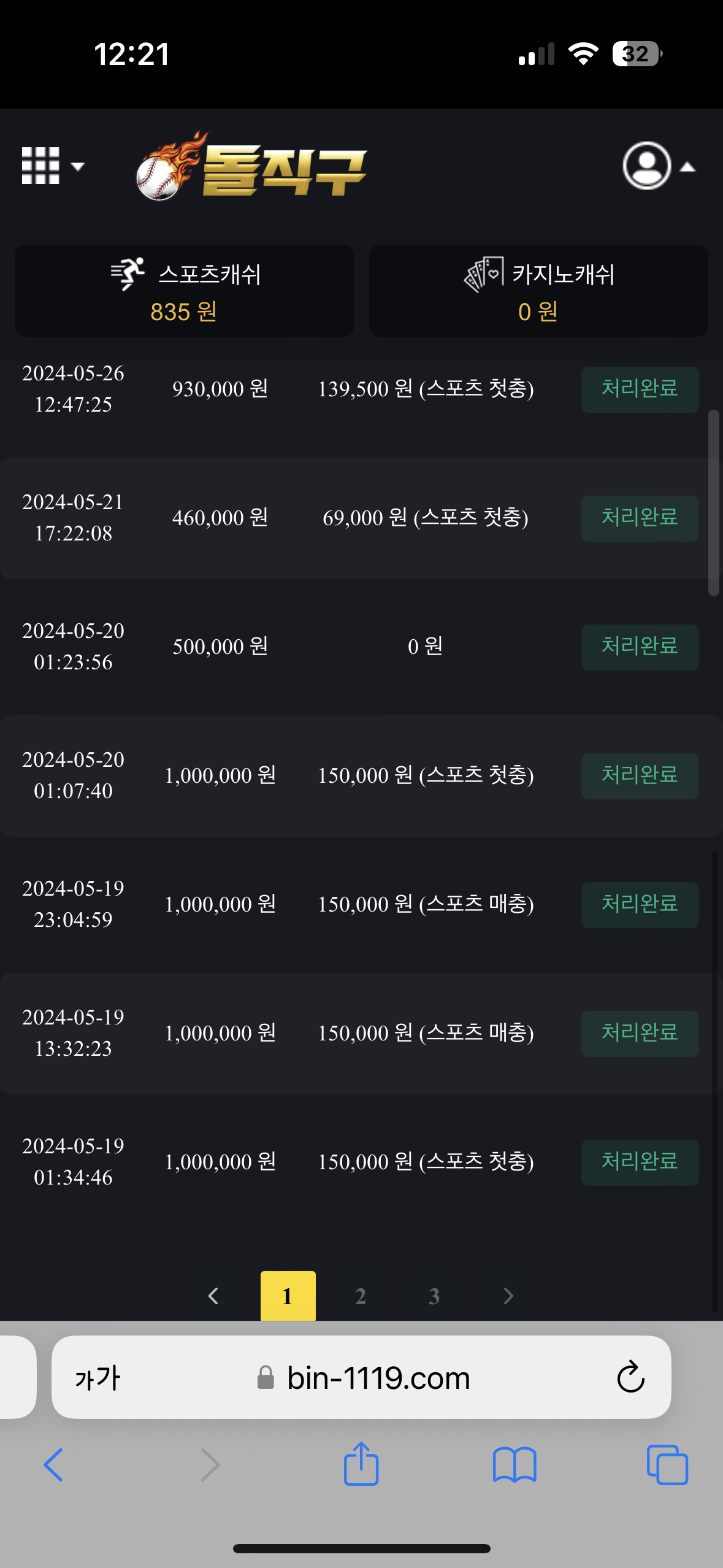Open Safari's bookmarks icon
Image resolution: width=723 pixels, height=1568 pixels.
515,1465
